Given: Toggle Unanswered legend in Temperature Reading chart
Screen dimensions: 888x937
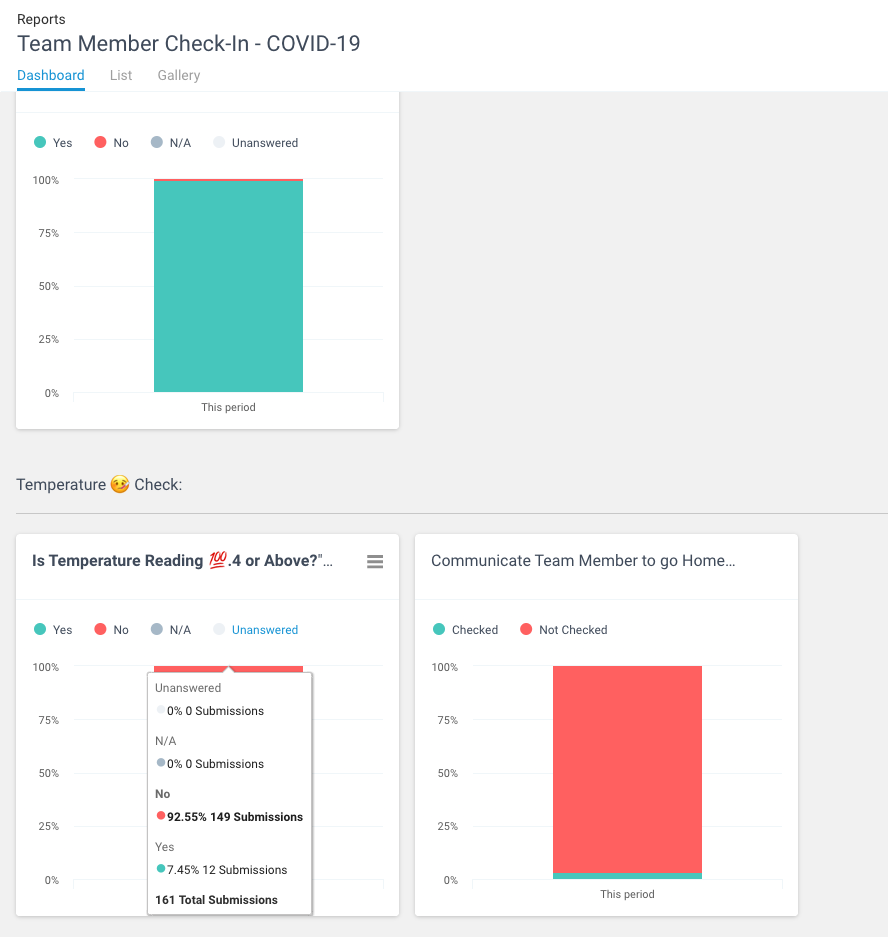Looking at the screenshot, I should point(256,630).
